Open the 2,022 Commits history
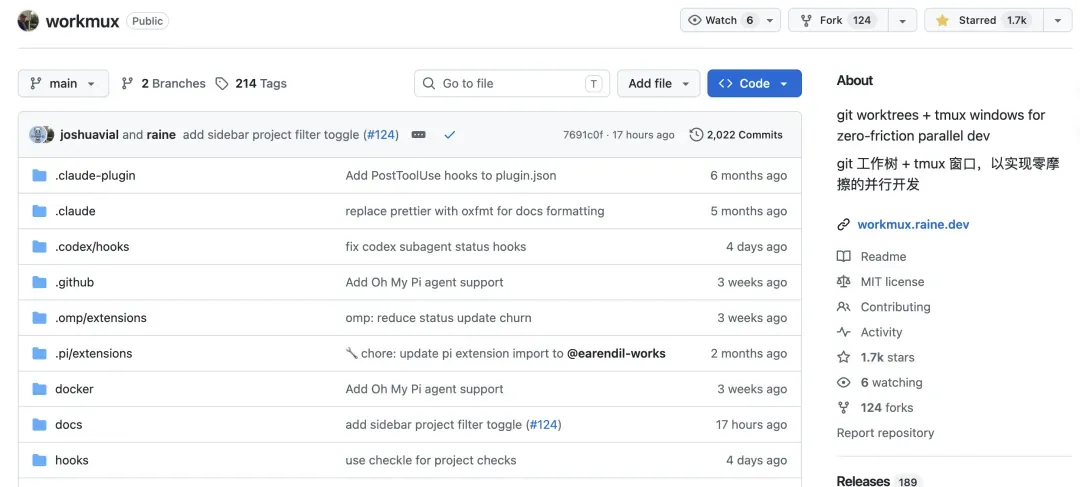This screenshot has height=487, width=1080. pos(736,135)
